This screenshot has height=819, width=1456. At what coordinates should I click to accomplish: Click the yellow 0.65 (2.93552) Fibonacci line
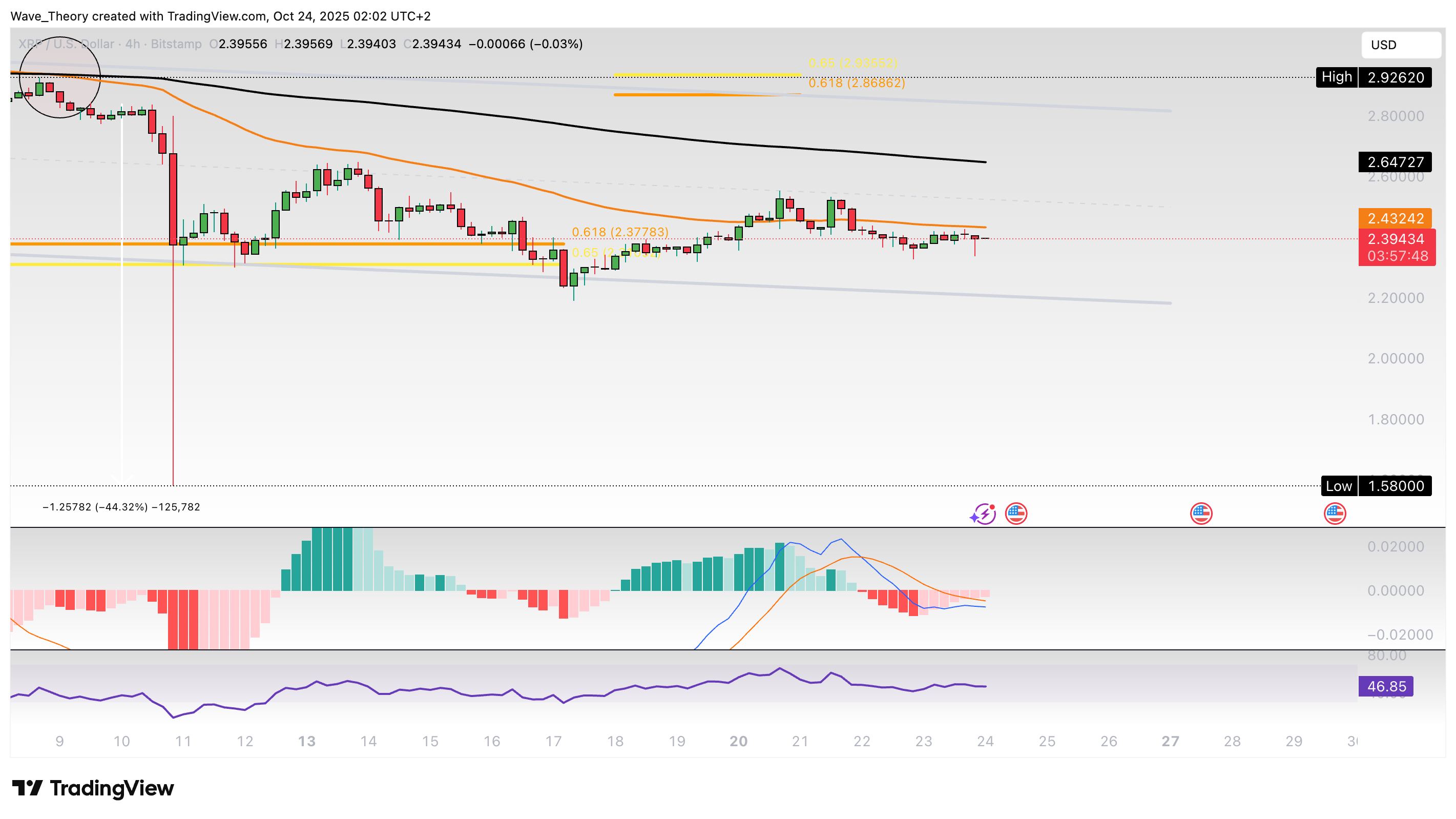point(706,74)
